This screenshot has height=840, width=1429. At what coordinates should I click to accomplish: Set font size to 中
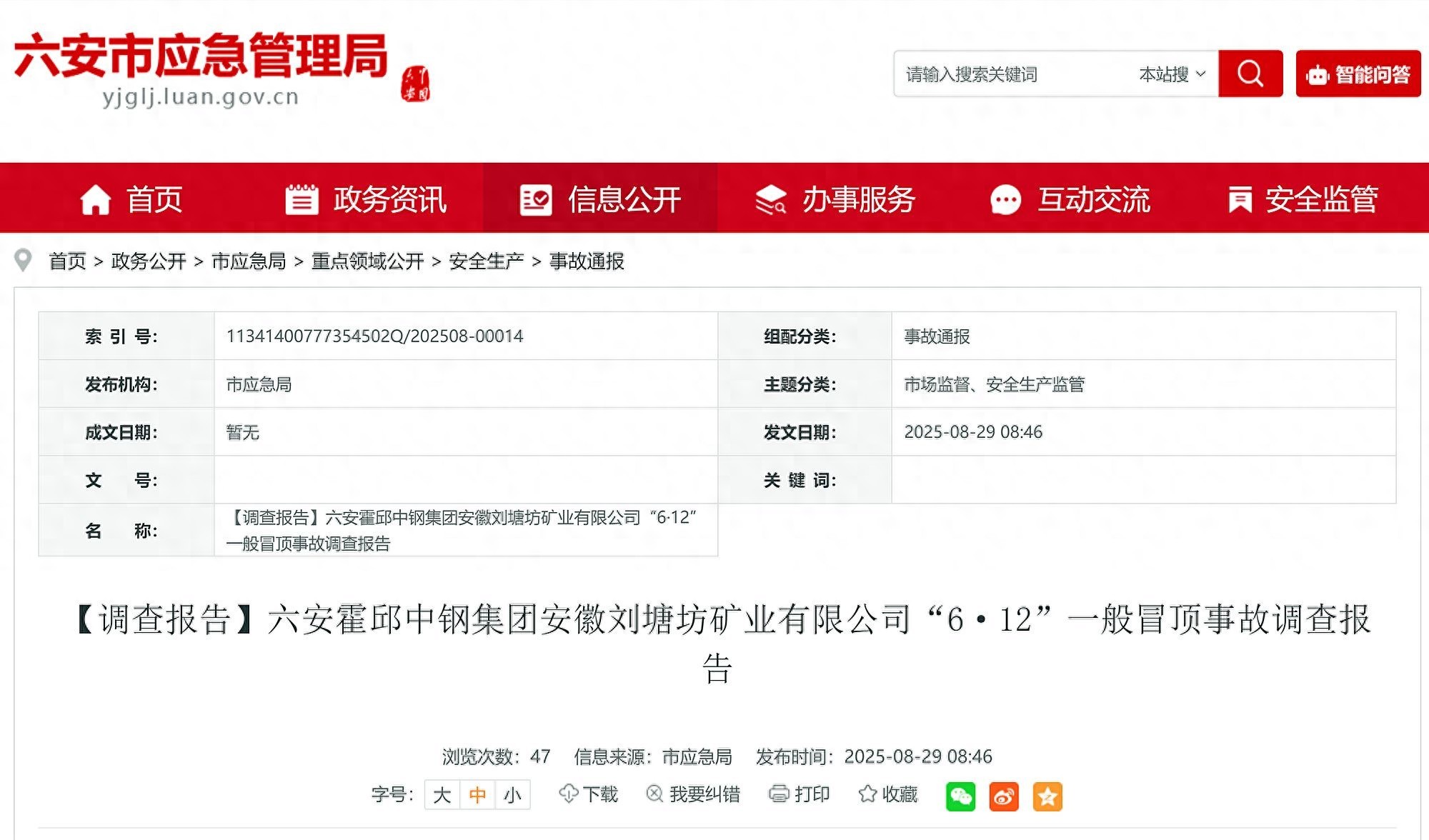coord(477,795)
